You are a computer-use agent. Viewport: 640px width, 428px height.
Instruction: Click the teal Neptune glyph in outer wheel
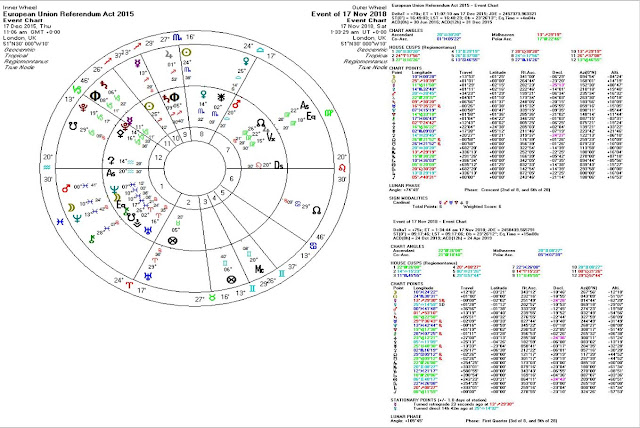[x=77, y=219]
